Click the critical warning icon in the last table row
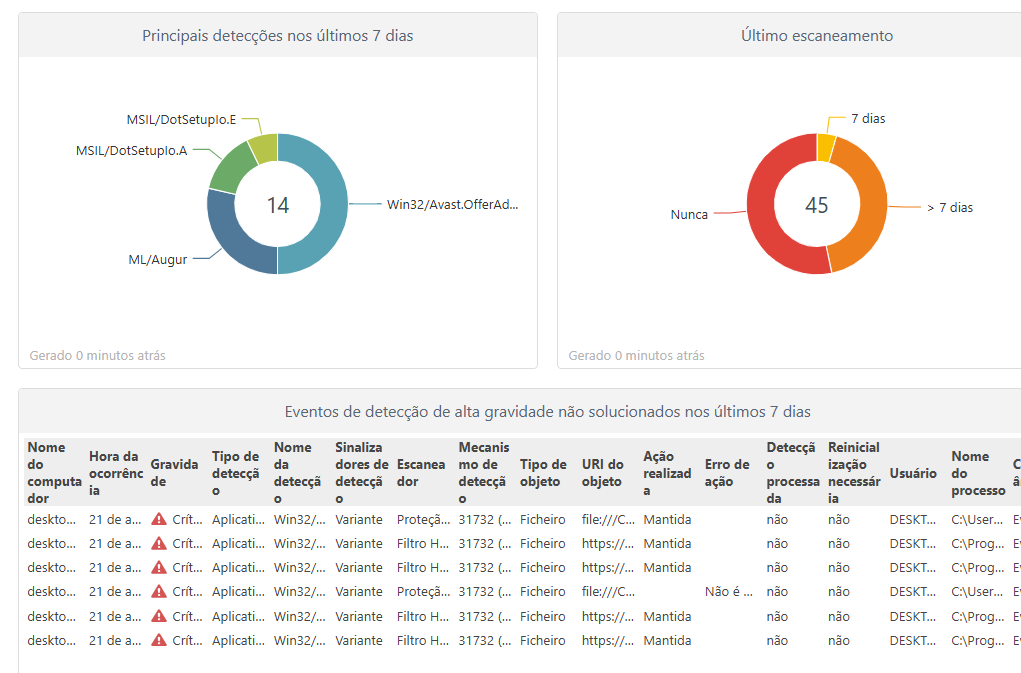Screen dimensions: 1021x673 click(x=158, y=640)
